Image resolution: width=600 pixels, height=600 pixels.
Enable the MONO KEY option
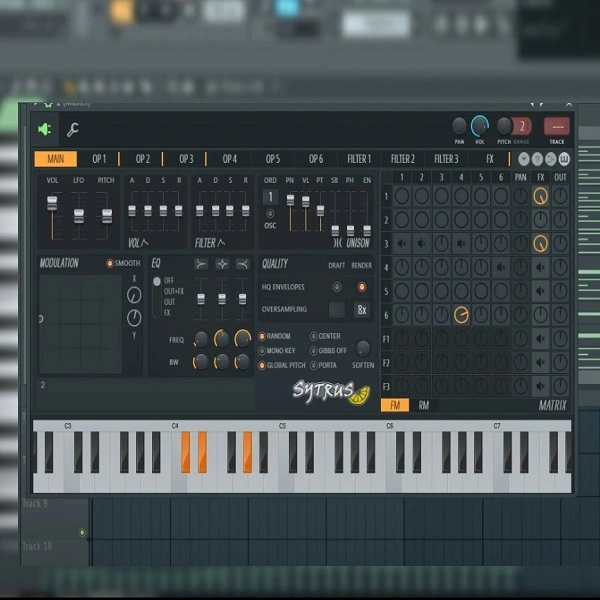click(277, 351)
